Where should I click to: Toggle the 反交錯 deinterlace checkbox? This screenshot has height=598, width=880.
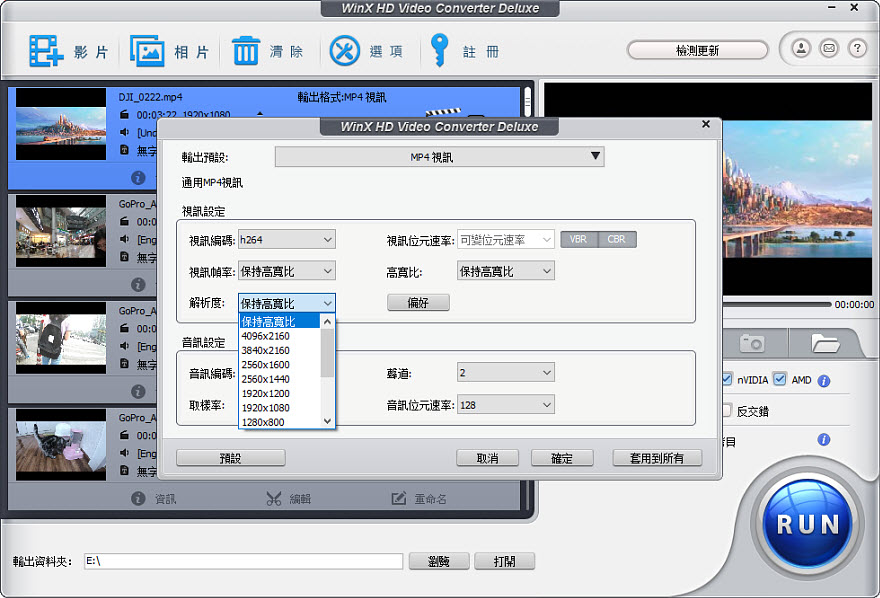click(727, 410)
